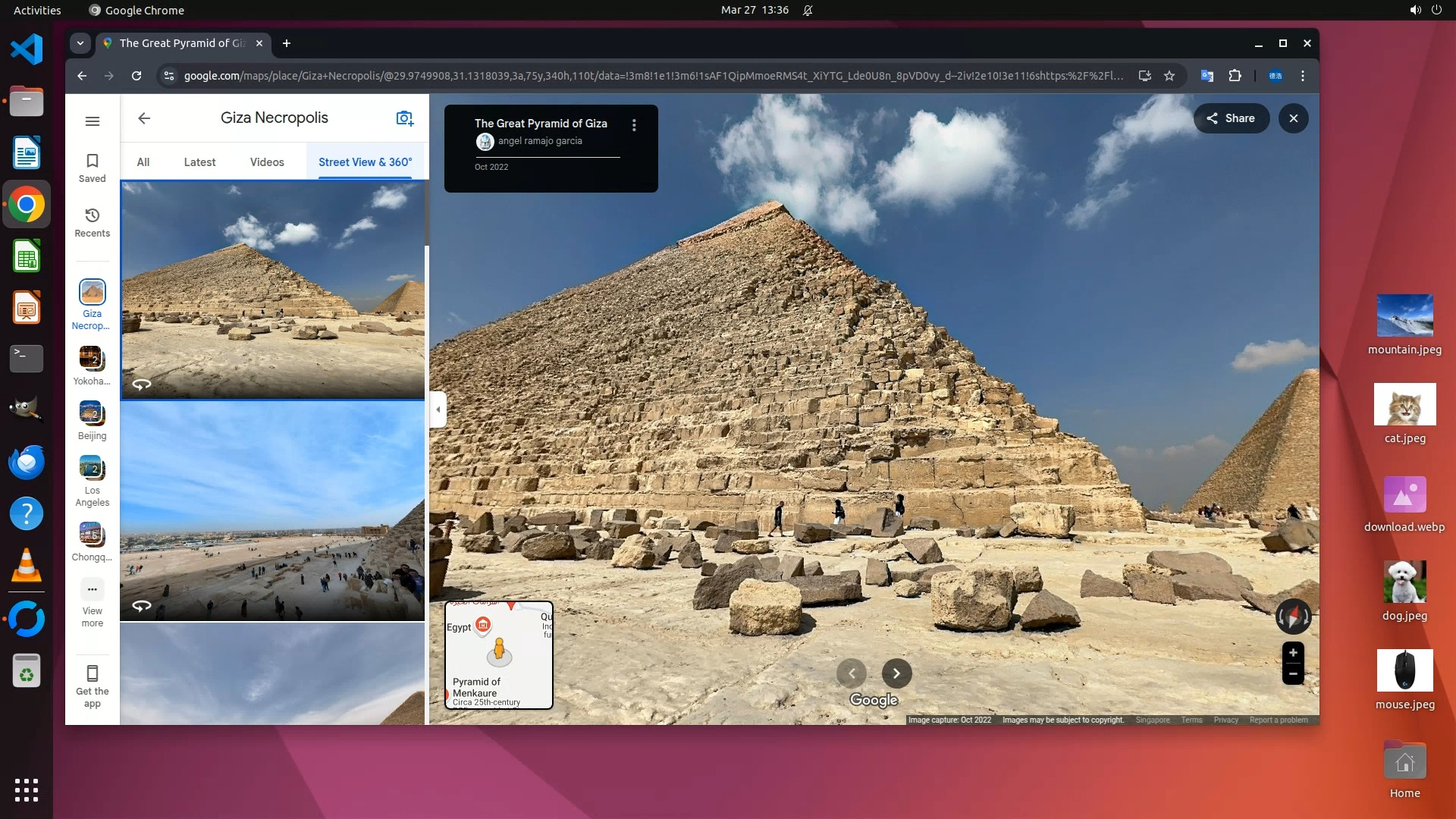Viewport: 1456px width, 819px height.
Task: Open the second 360 photo thumbnail
Action: (x=272, y=511)
